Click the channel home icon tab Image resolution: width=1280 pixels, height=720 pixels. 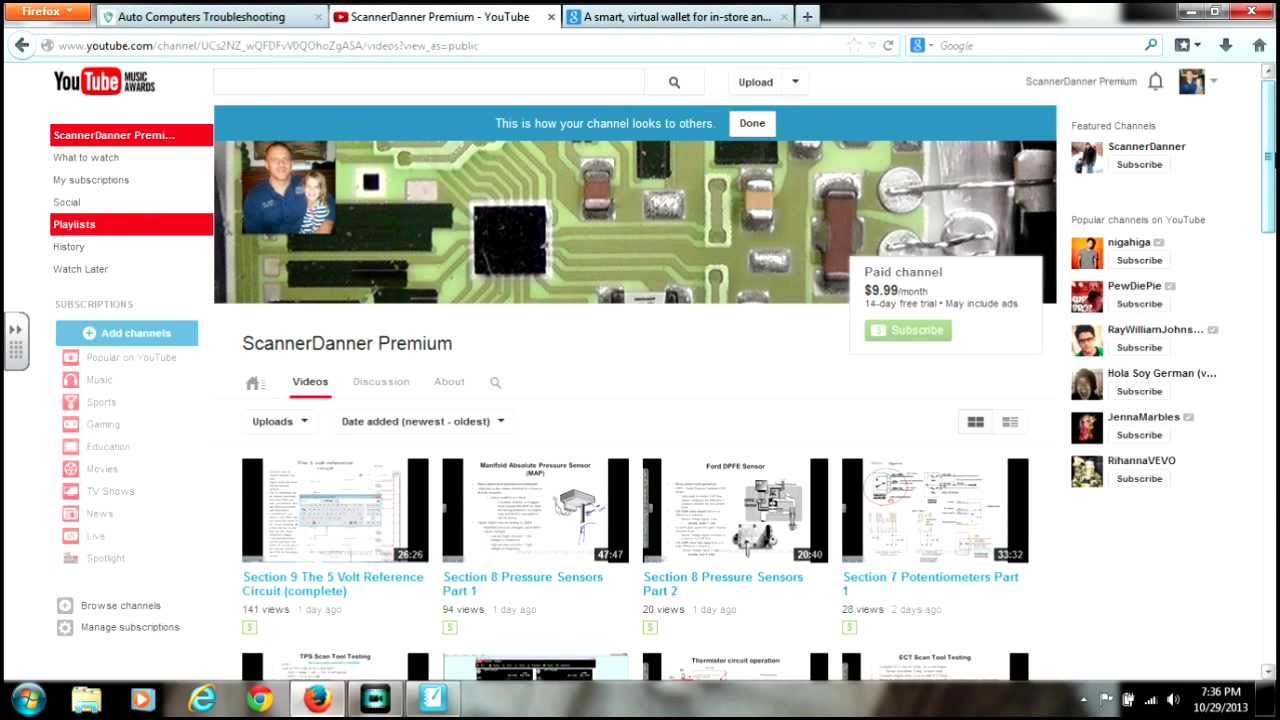[254, 382]
